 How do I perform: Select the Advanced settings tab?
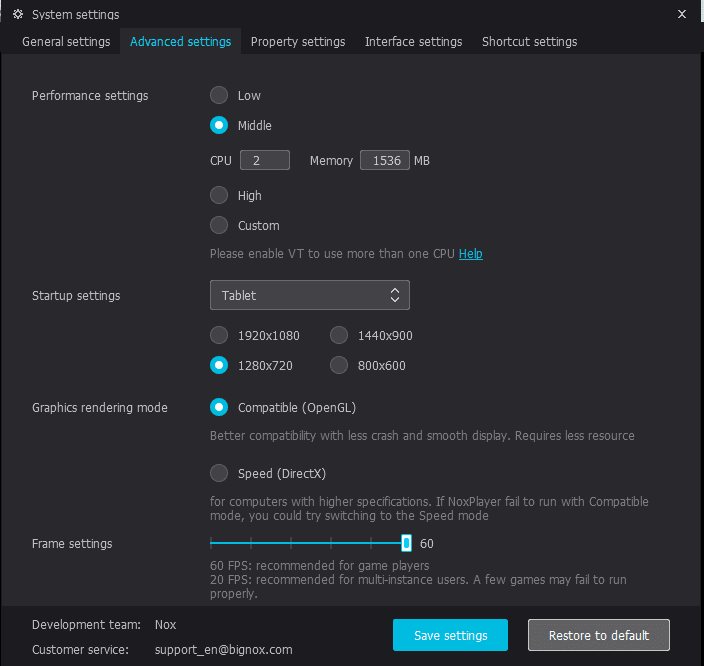180,42
